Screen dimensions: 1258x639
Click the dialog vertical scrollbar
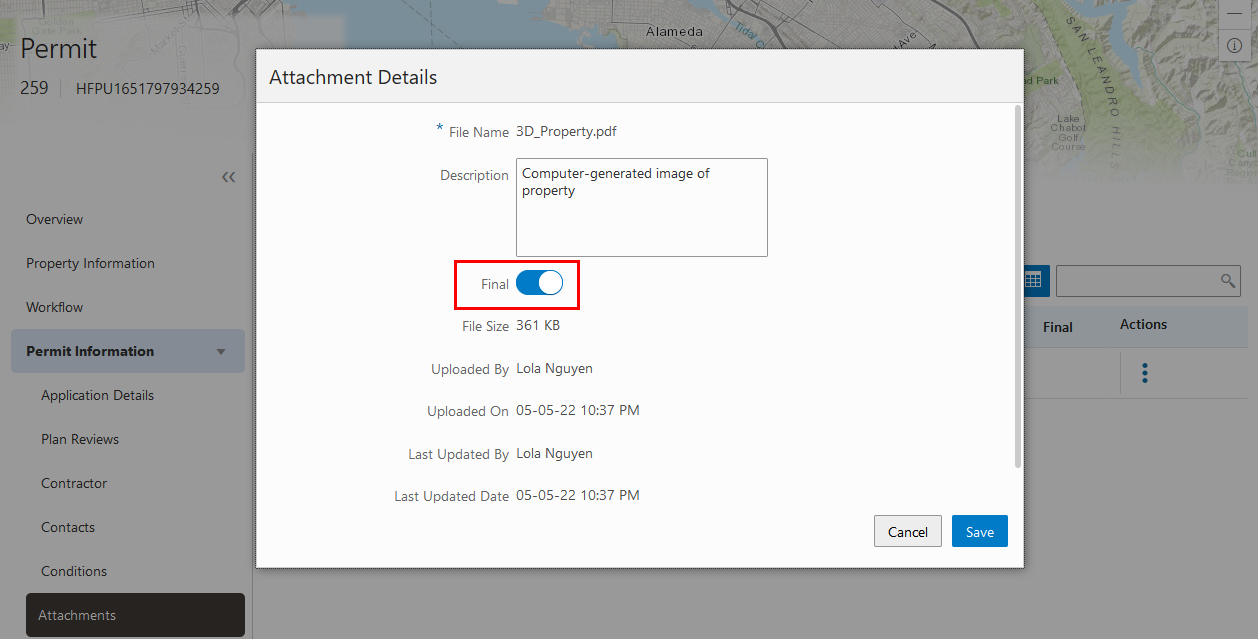click(1018, 280)
